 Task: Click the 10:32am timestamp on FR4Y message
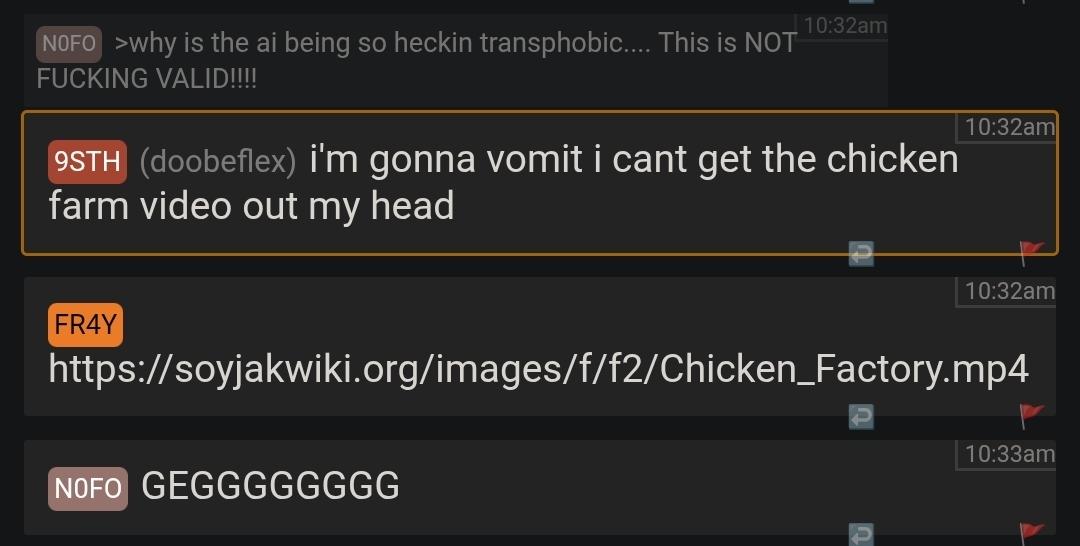point(1008,291)
